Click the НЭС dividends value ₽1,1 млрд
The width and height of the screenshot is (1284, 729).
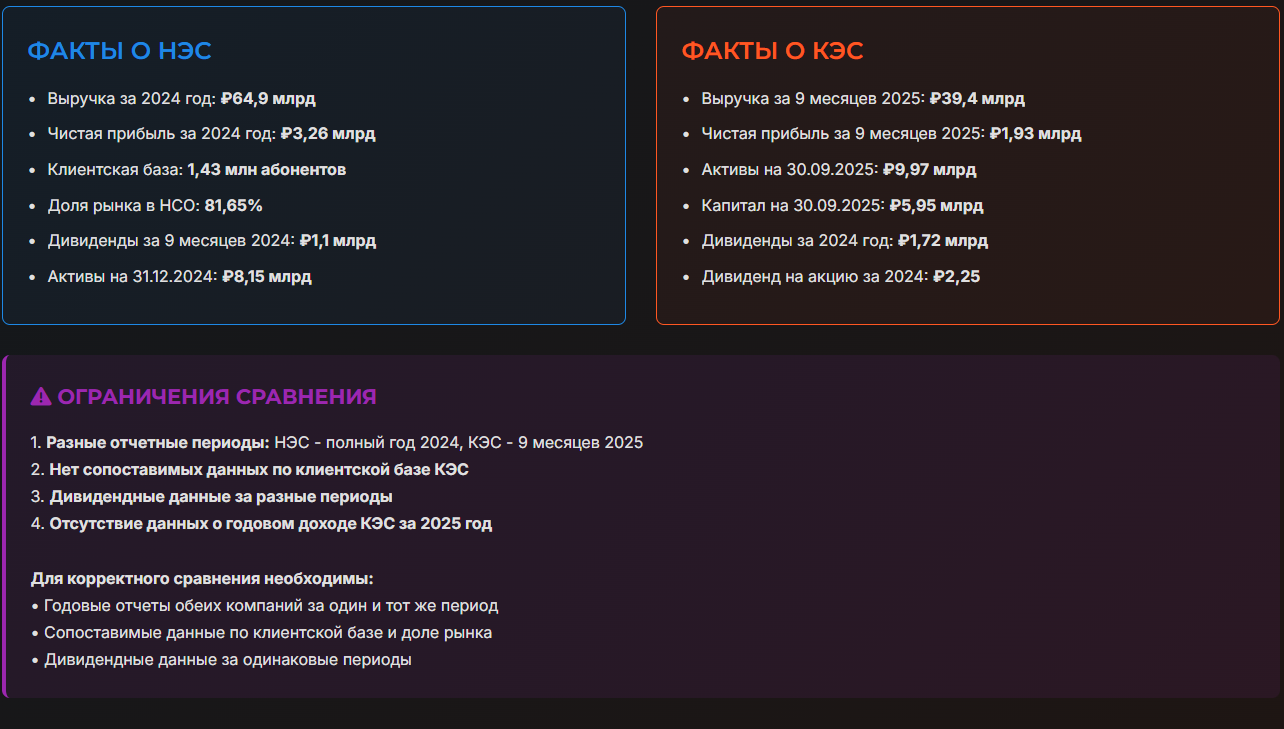(x=338, y=241)
